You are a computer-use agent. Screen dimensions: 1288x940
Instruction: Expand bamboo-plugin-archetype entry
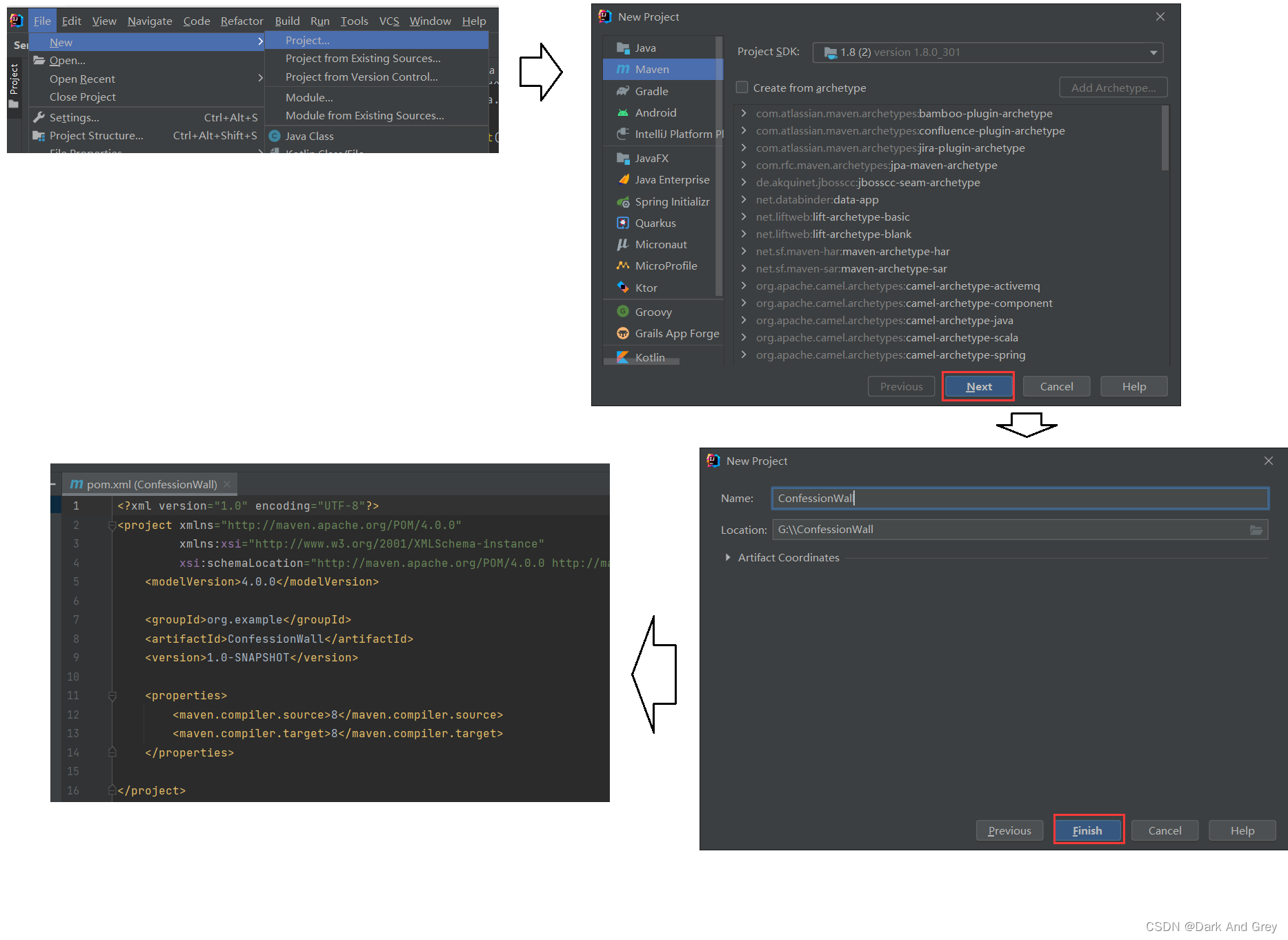point(744,113)
